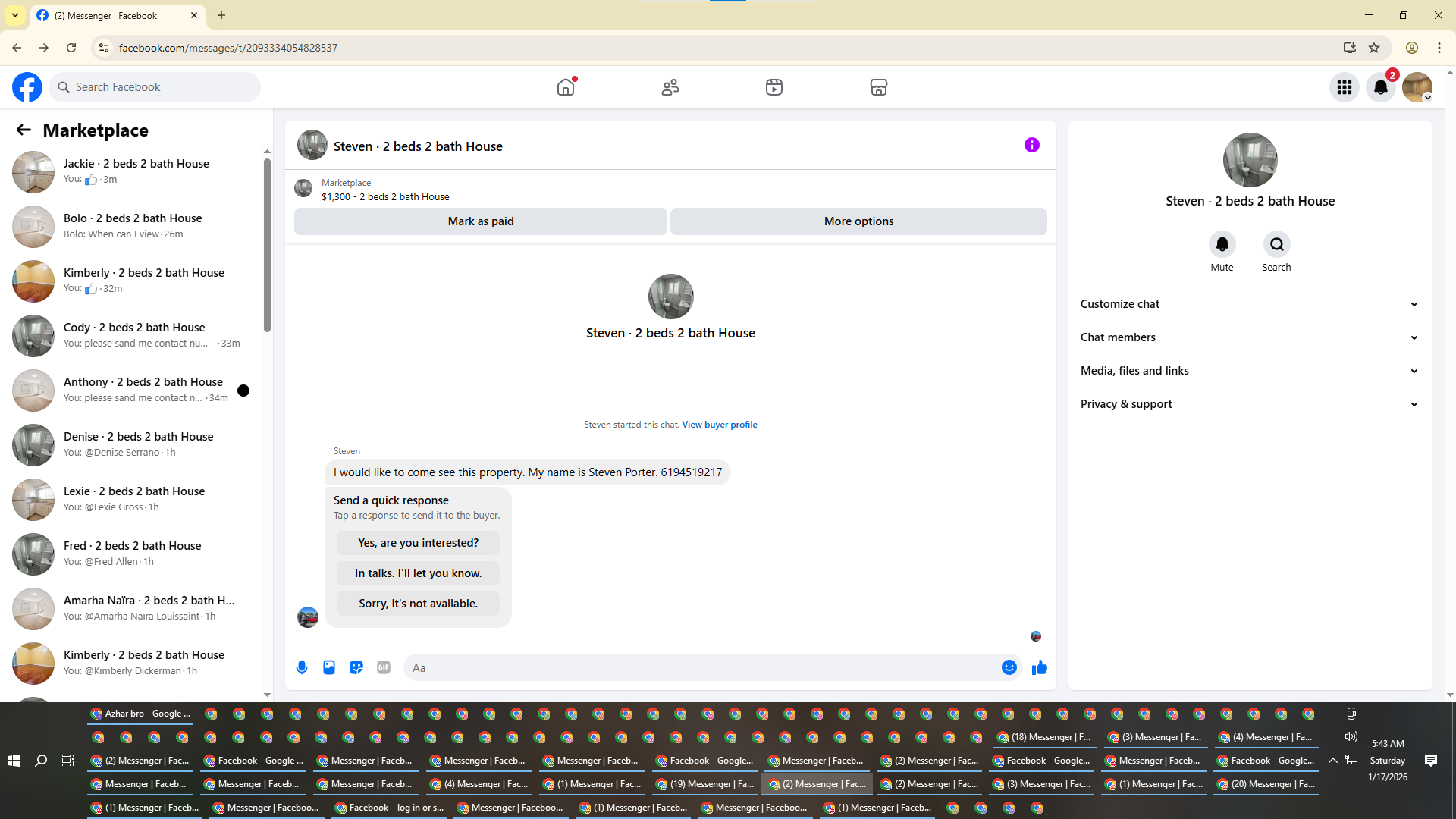Open the Facebook apps grid menu
Image resolution: width=1456 pixels, height=819 pixels.
click(x=1345, y=87)
